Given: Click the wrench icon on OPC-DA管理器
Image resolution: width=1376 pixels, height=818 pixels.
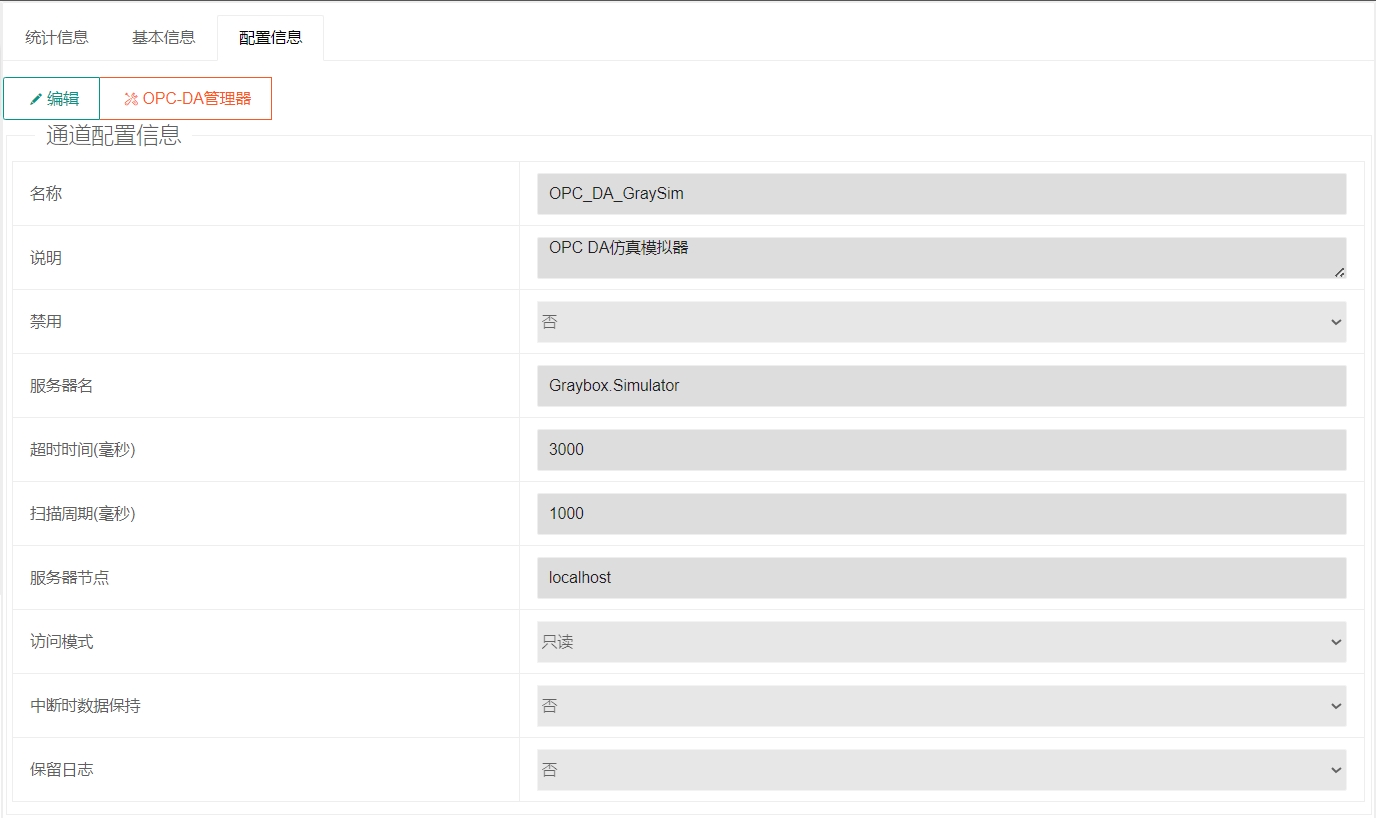Looking at the screenshot, I should click(x=130, y=99).
